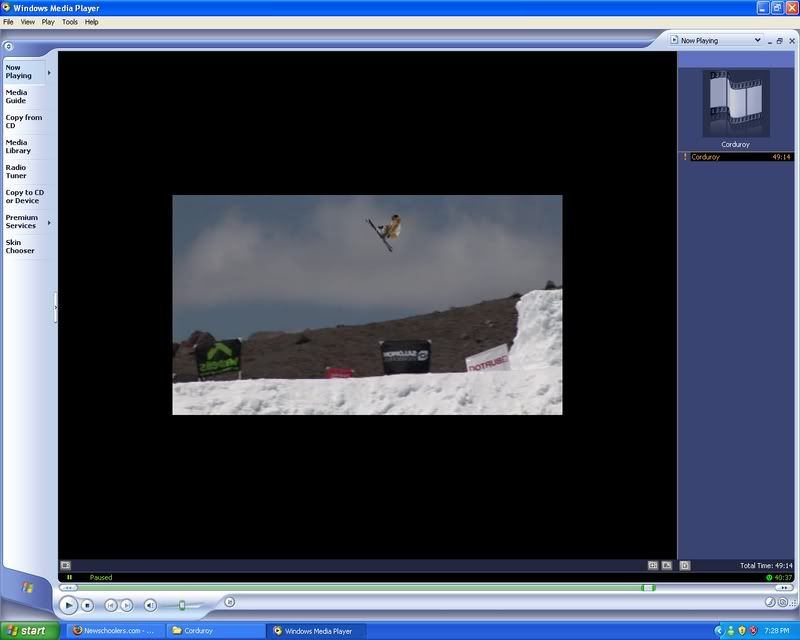
Task: Stop playback with the Stop button
Action: [x=87, y=605]
